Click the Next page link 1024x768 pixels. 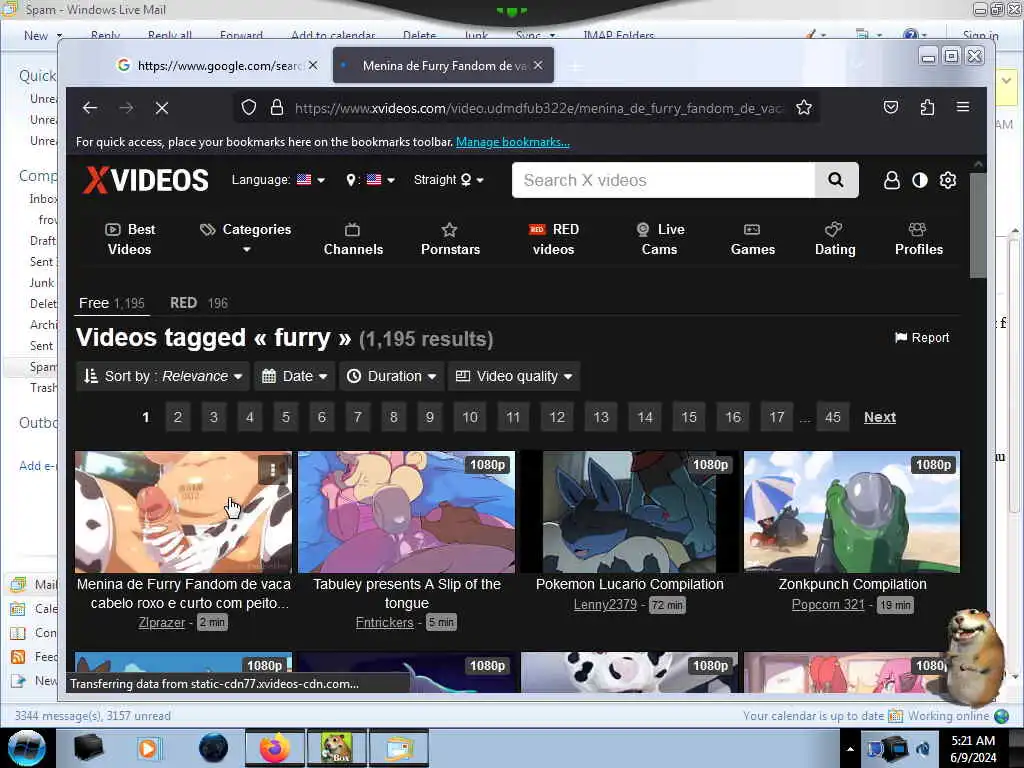coord(880,417)
